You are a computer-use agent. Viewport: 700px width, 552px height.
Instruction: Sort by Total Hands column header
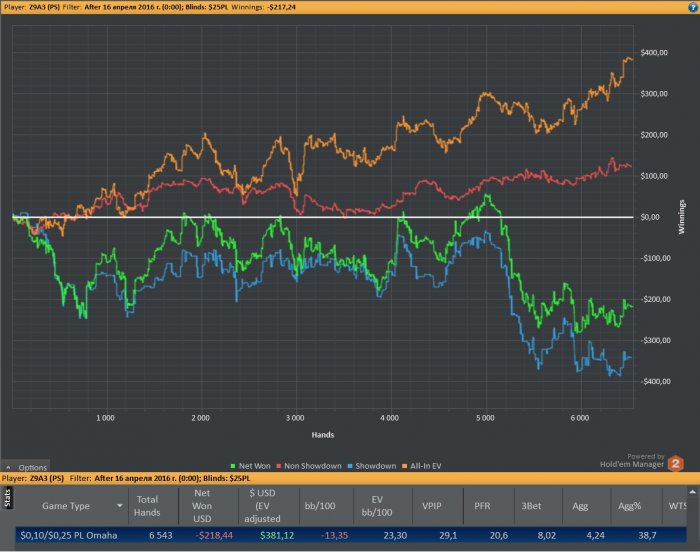coord(147,506)
